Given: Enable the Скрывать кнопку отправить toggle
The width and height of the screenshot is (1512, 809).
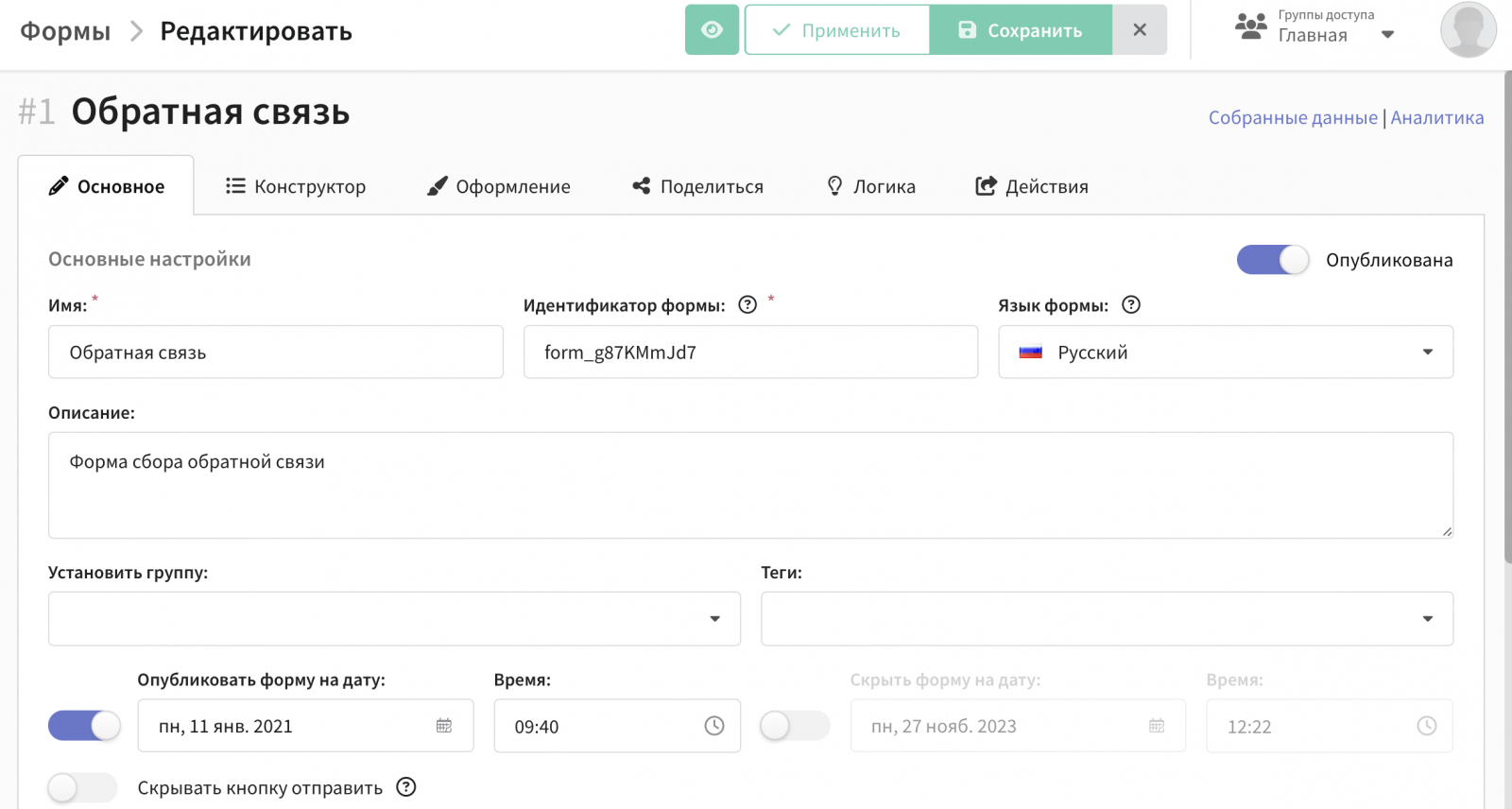Looking at the screenshot, I should coord(83,787).
